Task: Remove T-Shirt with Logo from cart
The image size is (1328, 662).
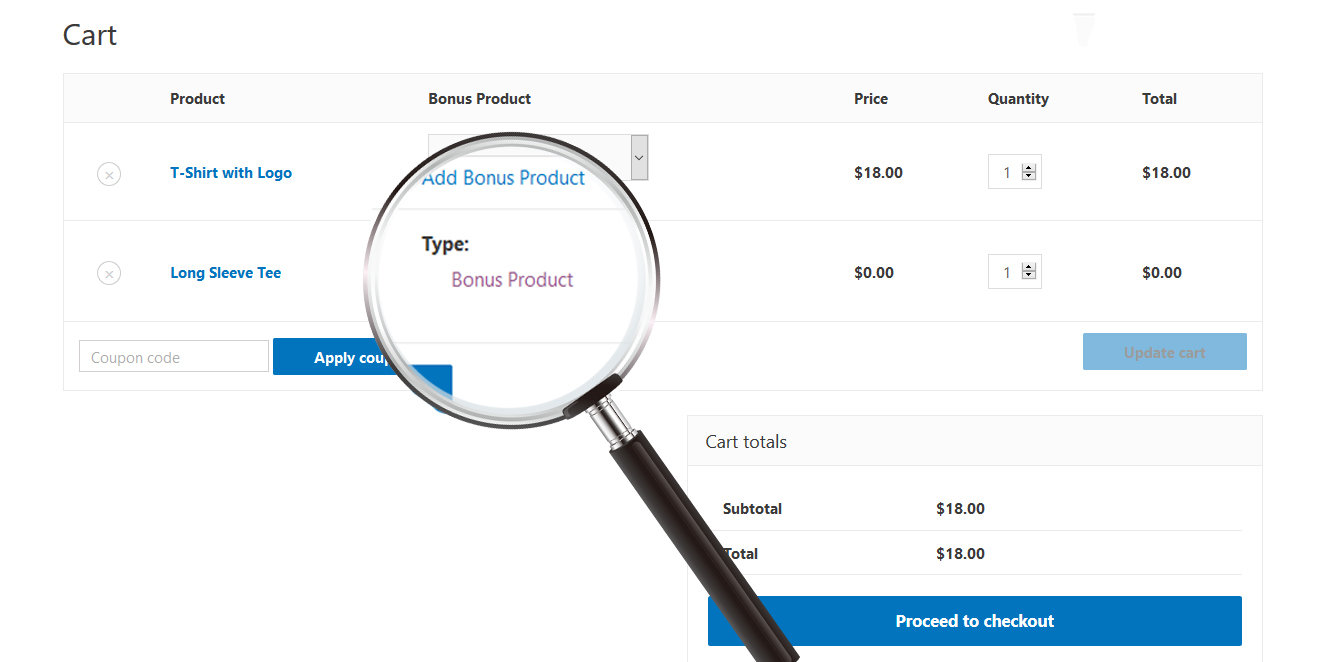Action: pyautogui.click(x=109, y=174)
